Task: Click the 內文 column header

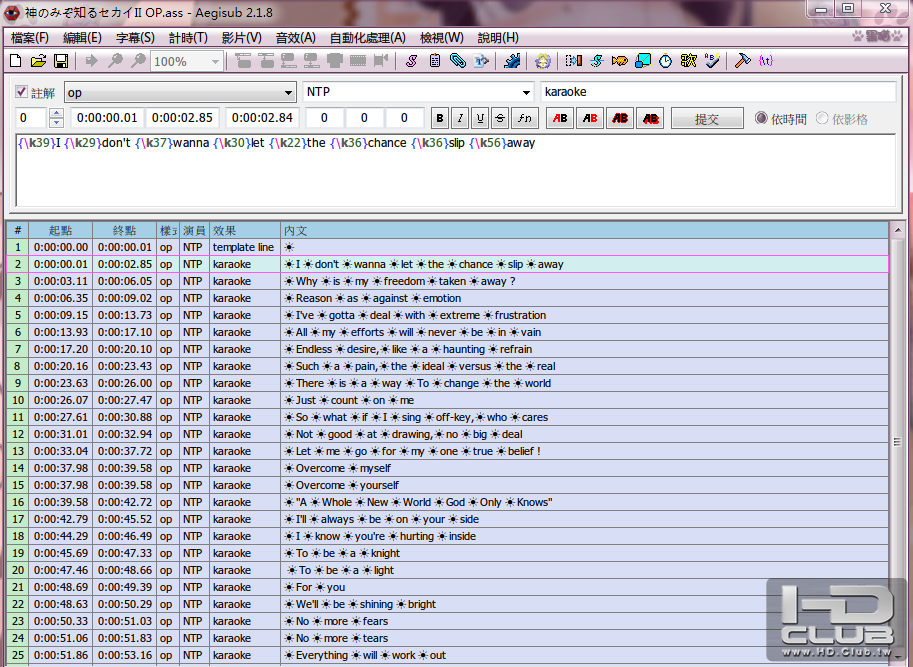Action: [x=585, y=230]
